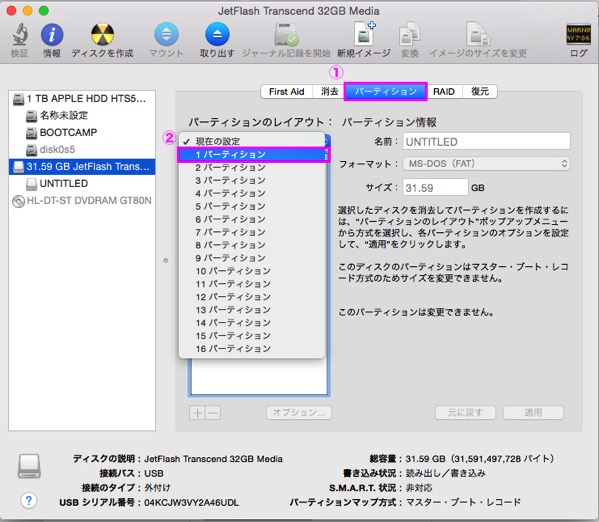Open the フォーマット MS-DOS (FAT) dropdown

click(486, 164)
